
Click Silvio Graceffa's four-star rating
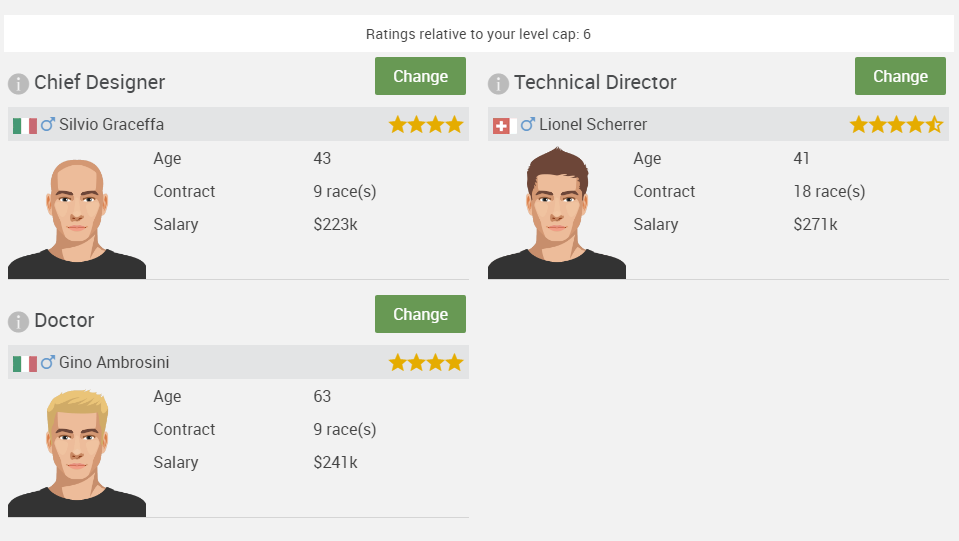click(x=426, y=125)
